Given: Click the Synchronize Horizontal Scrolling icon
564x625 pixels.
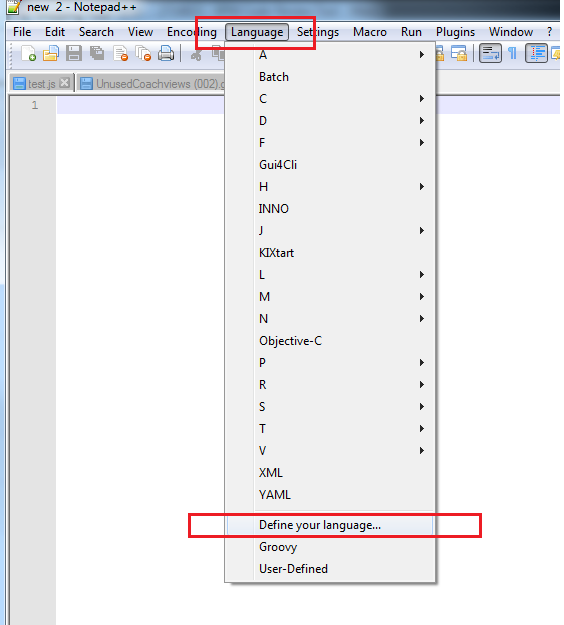Looking at the screenshot, I should point(459,53).
